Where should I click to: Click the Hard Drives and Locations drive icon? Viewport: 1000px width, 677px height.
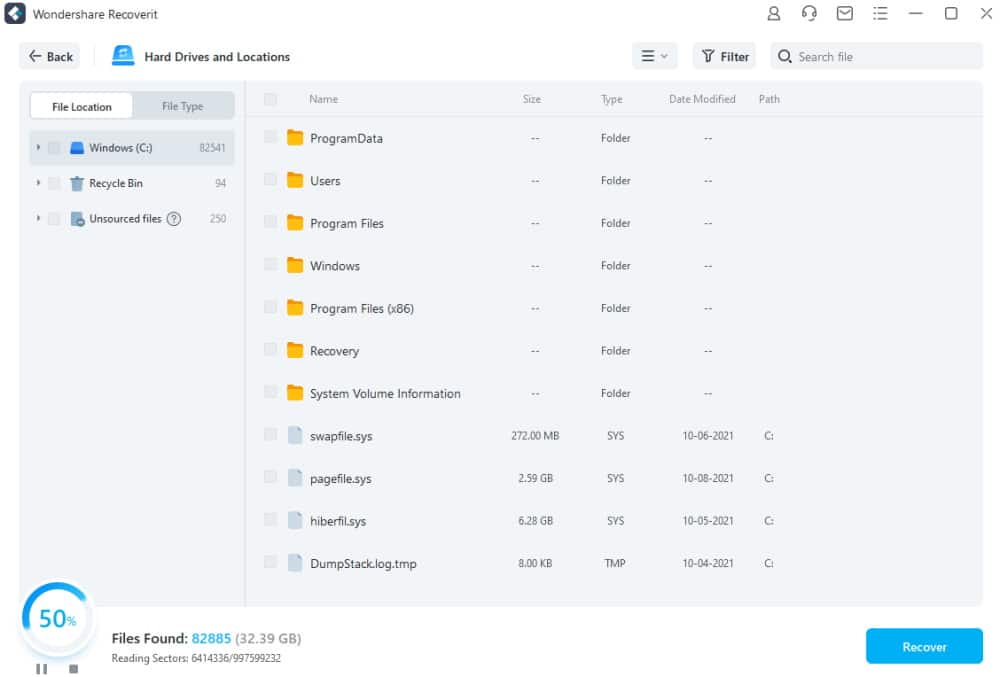[x=122, y=56]
